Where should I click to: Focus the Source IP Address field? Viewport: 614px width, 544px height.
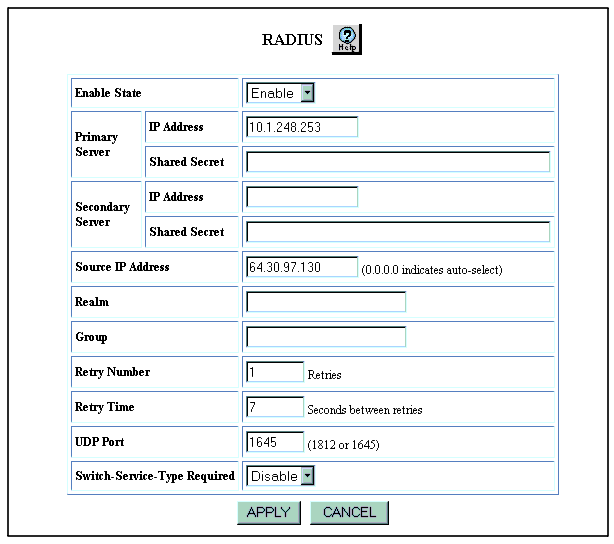302,267
